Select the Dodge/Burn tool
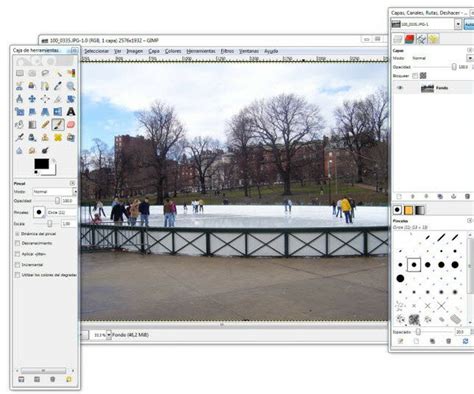Image resolution: width=474 pixels, height=394 pixels. [45, 150]
